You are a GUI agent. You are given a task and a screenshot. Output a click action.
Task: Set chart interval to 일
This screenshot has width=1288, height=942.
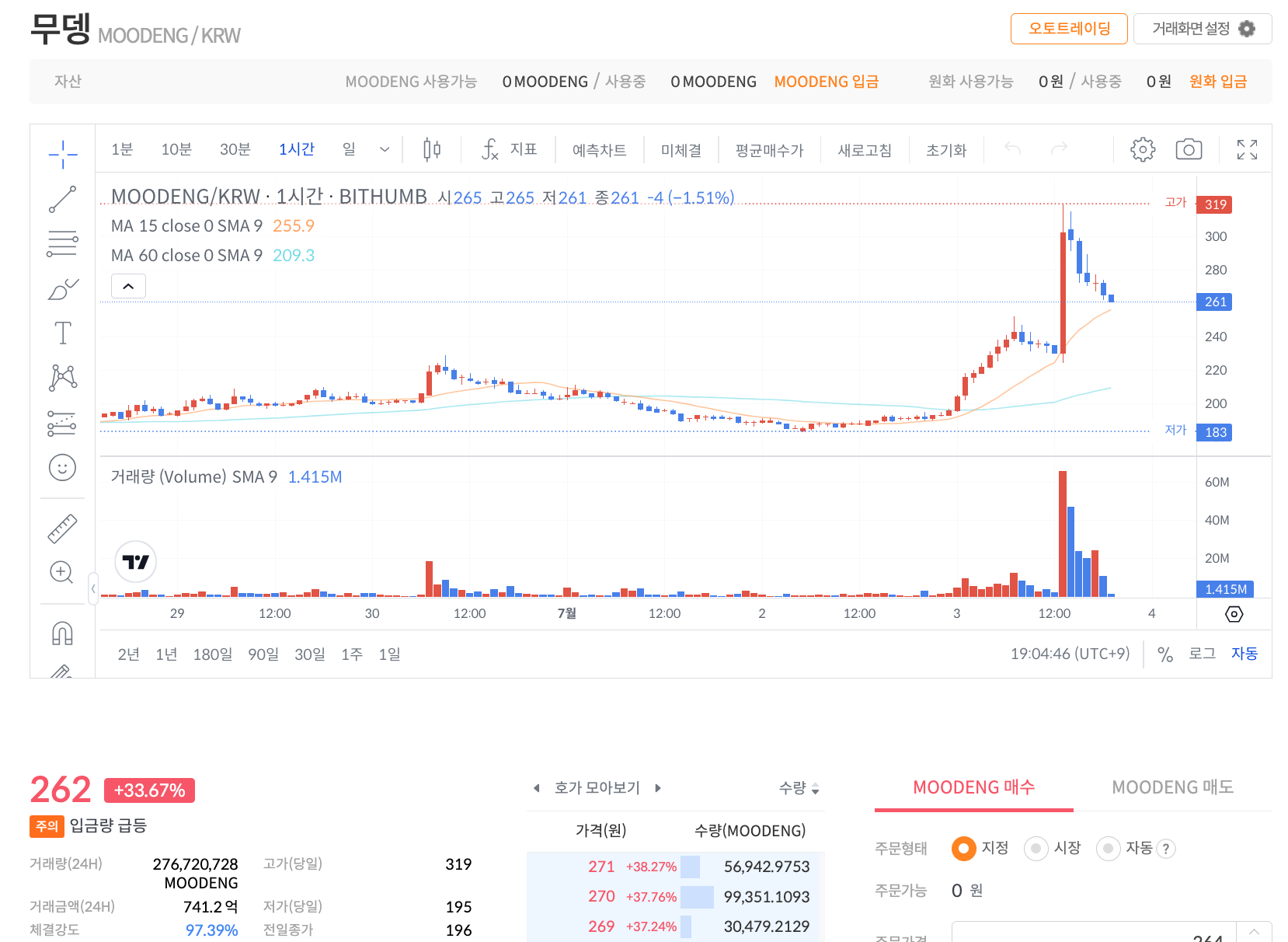point(349,149)
